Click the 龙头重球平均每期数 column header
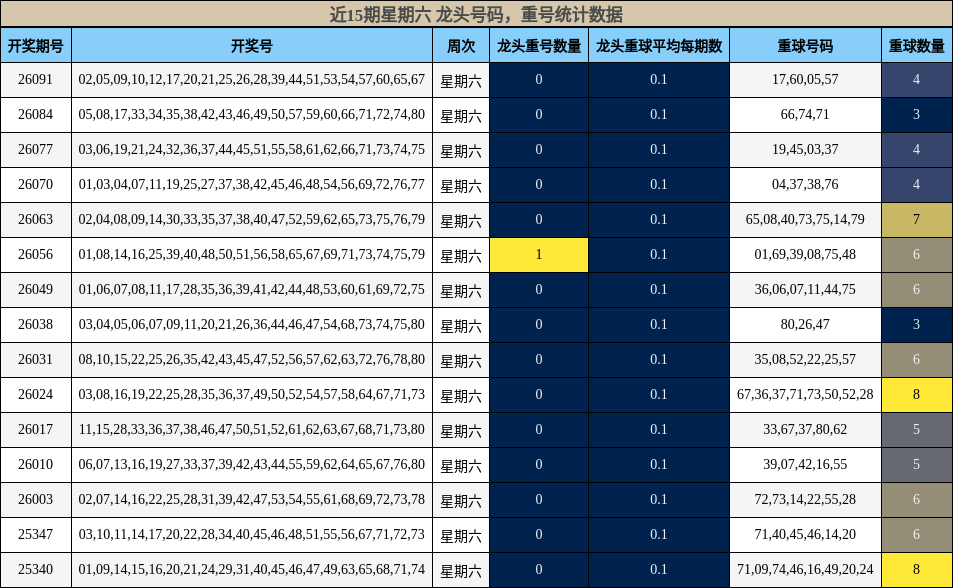953x588 pixels. (658, 44)
